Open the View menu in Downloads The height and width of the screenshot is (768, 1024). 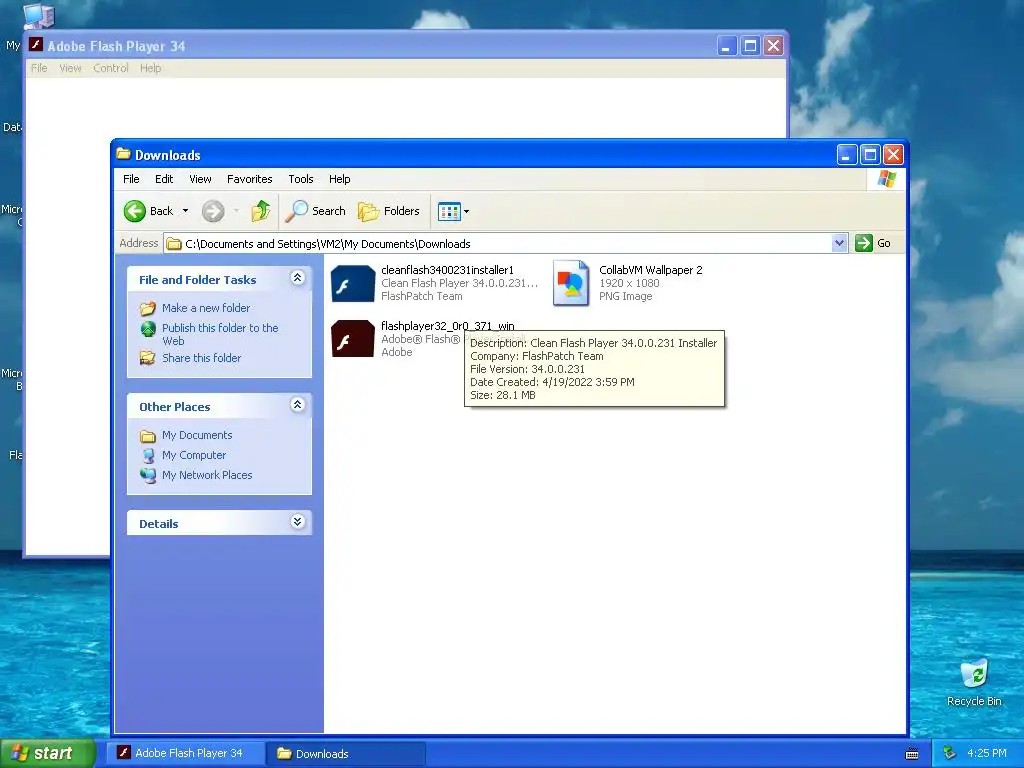pyautogui.click(x=200, y=179)
